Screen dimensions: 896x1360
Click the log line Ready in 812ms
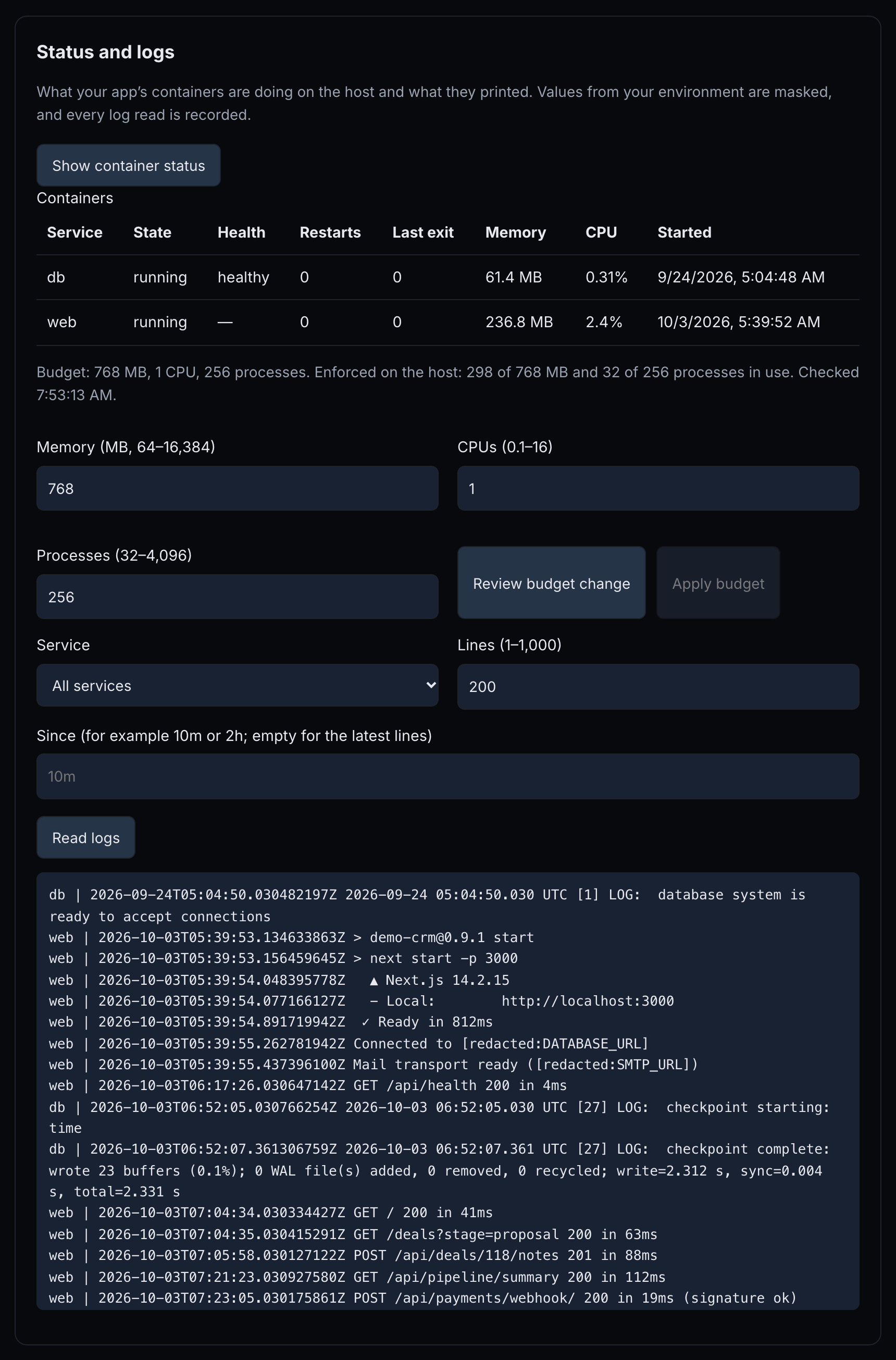tap(271, 1022)
